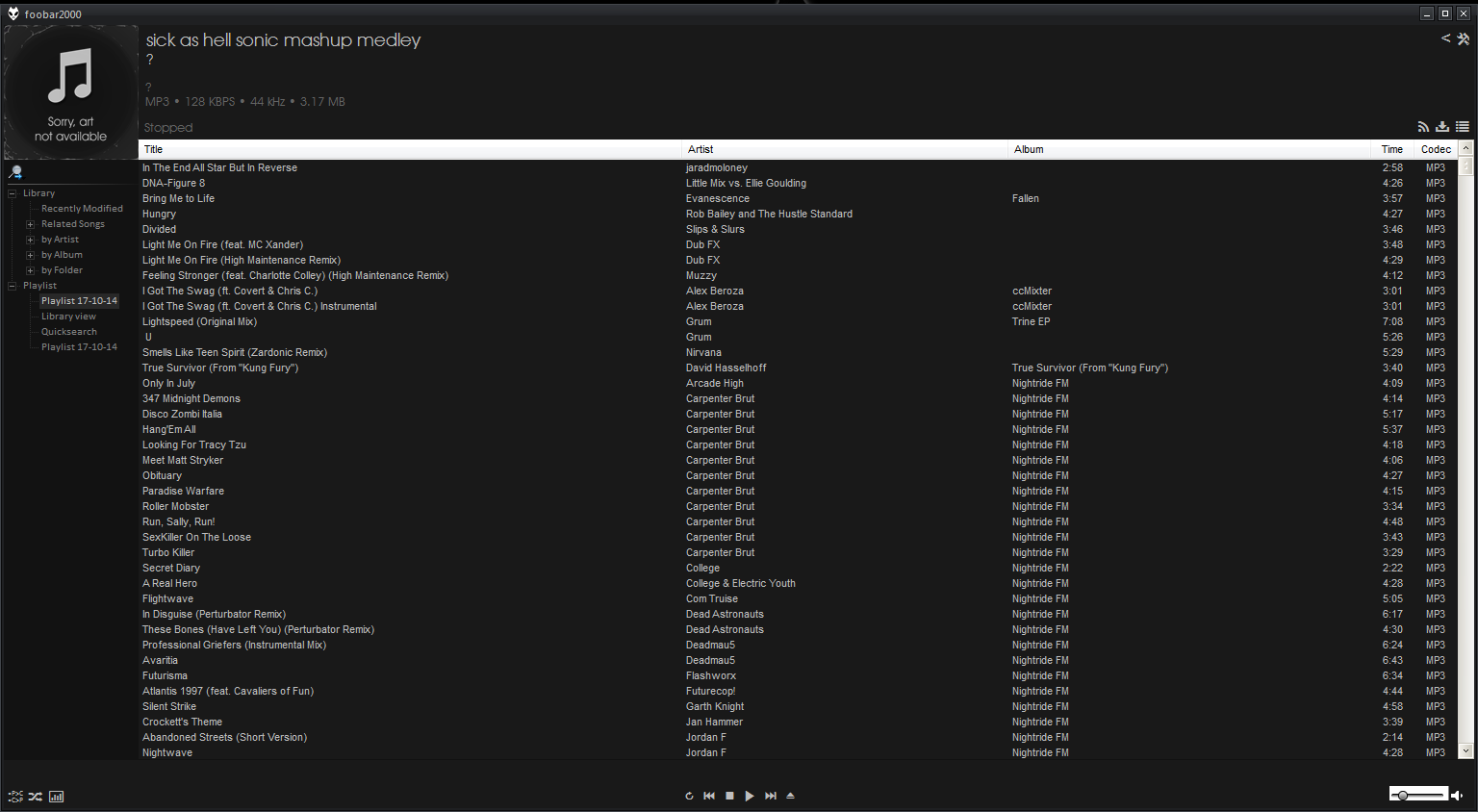
Task: Select track 'Turbo Killer'
Action: tap(168, 552)
